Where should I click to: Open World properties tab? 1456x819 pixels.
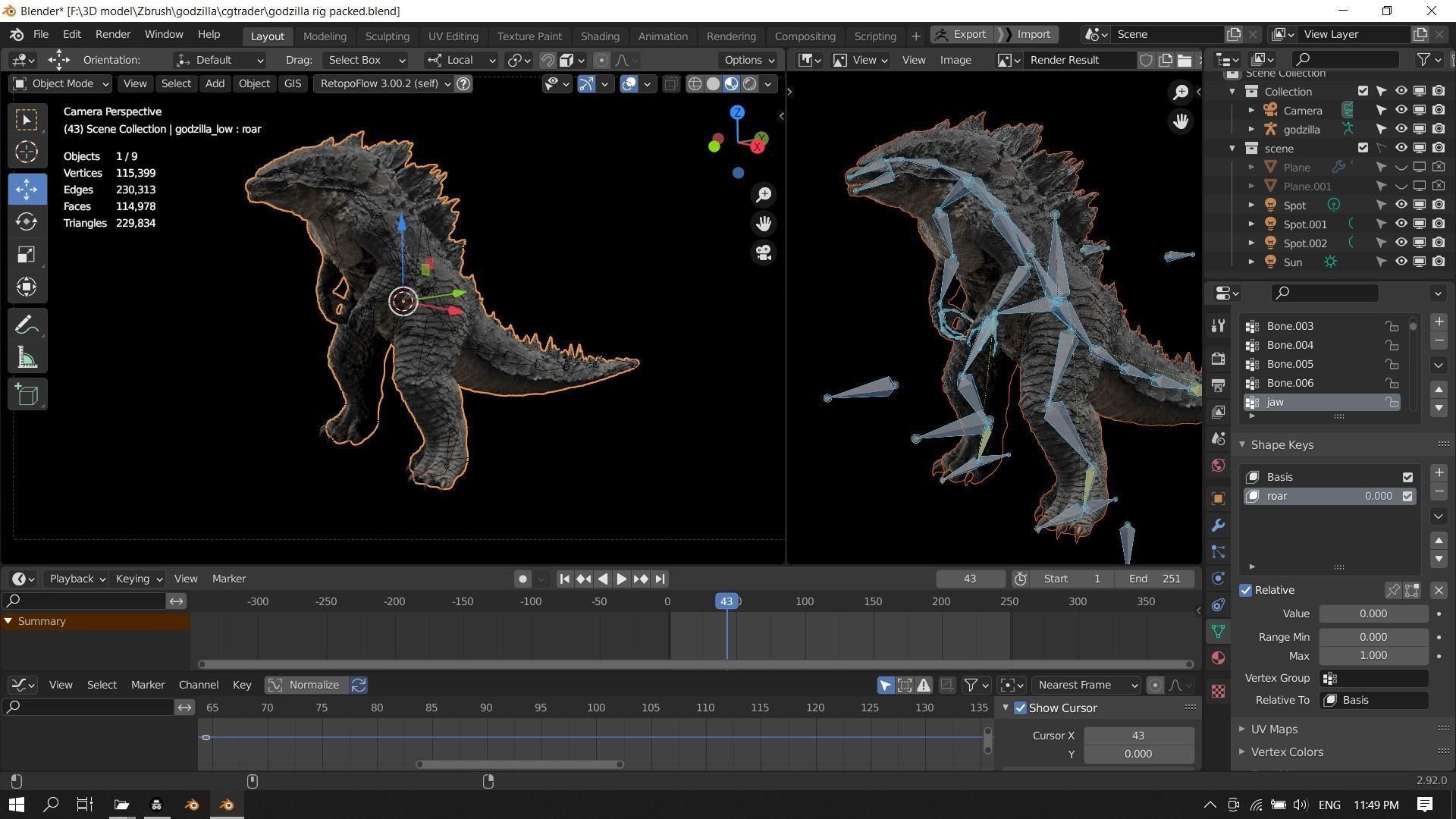(x=1218, y=465)
